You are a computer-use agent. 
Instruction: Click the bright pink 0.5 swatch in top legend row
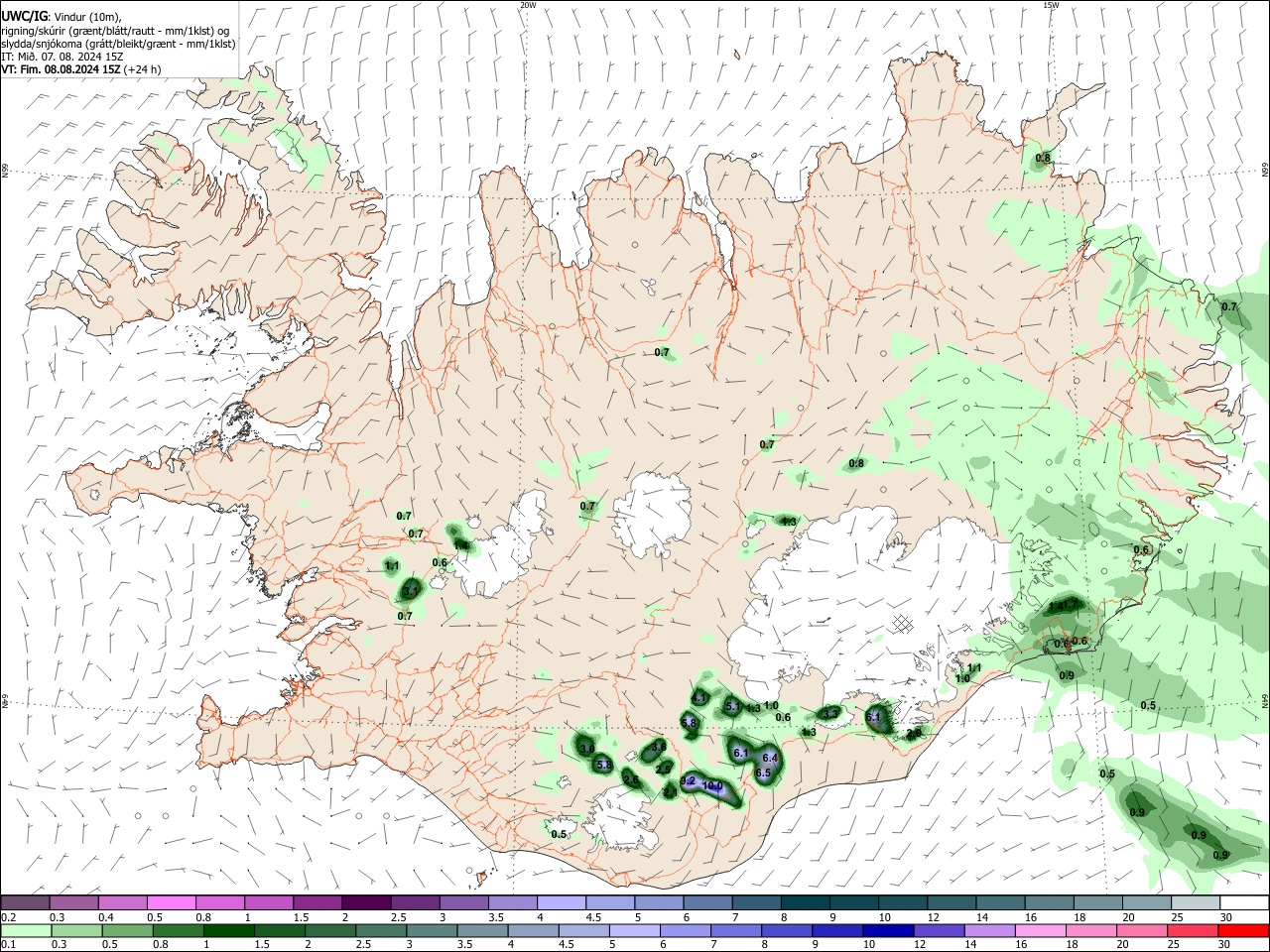171,902
